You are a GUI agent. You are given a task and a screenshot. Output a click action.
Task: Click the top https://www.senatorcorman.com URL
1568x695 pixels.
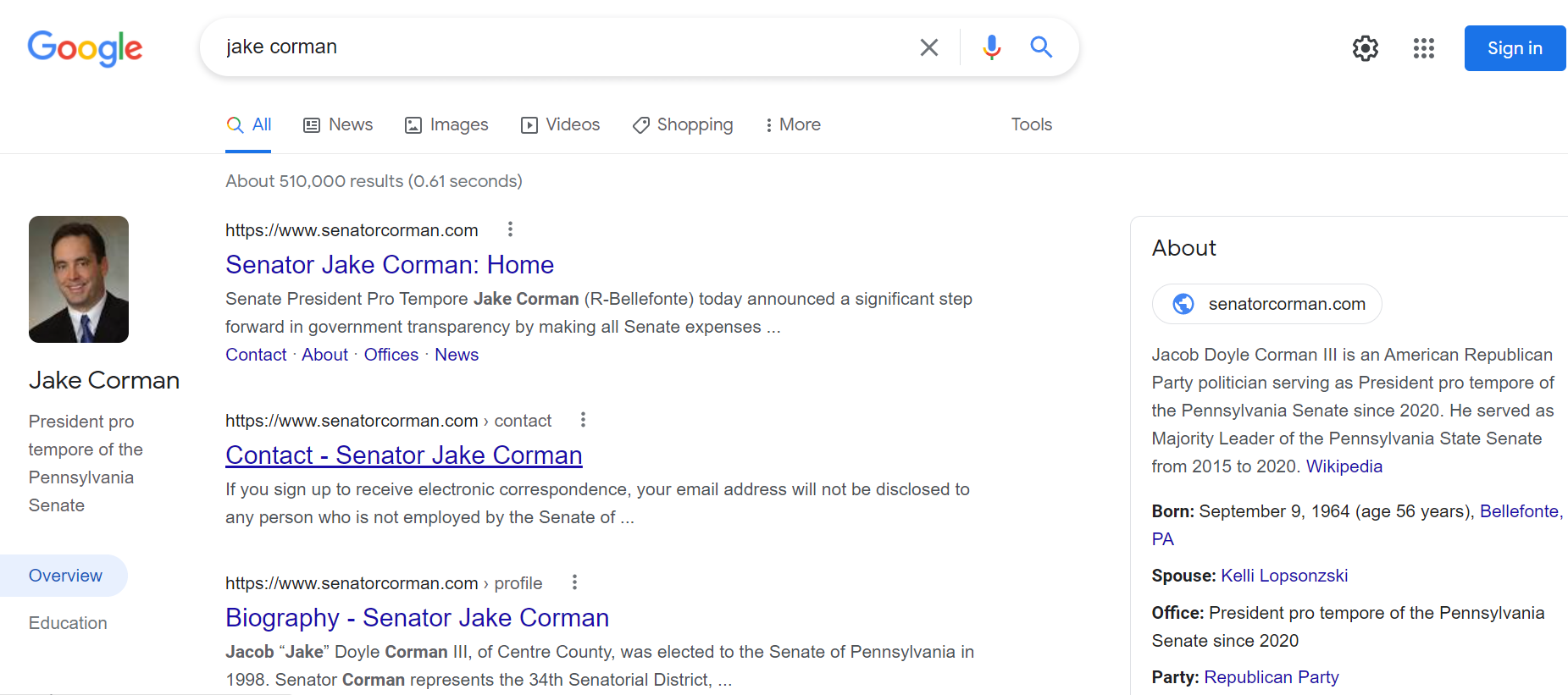pyautogui.click(x=352, y=230)
